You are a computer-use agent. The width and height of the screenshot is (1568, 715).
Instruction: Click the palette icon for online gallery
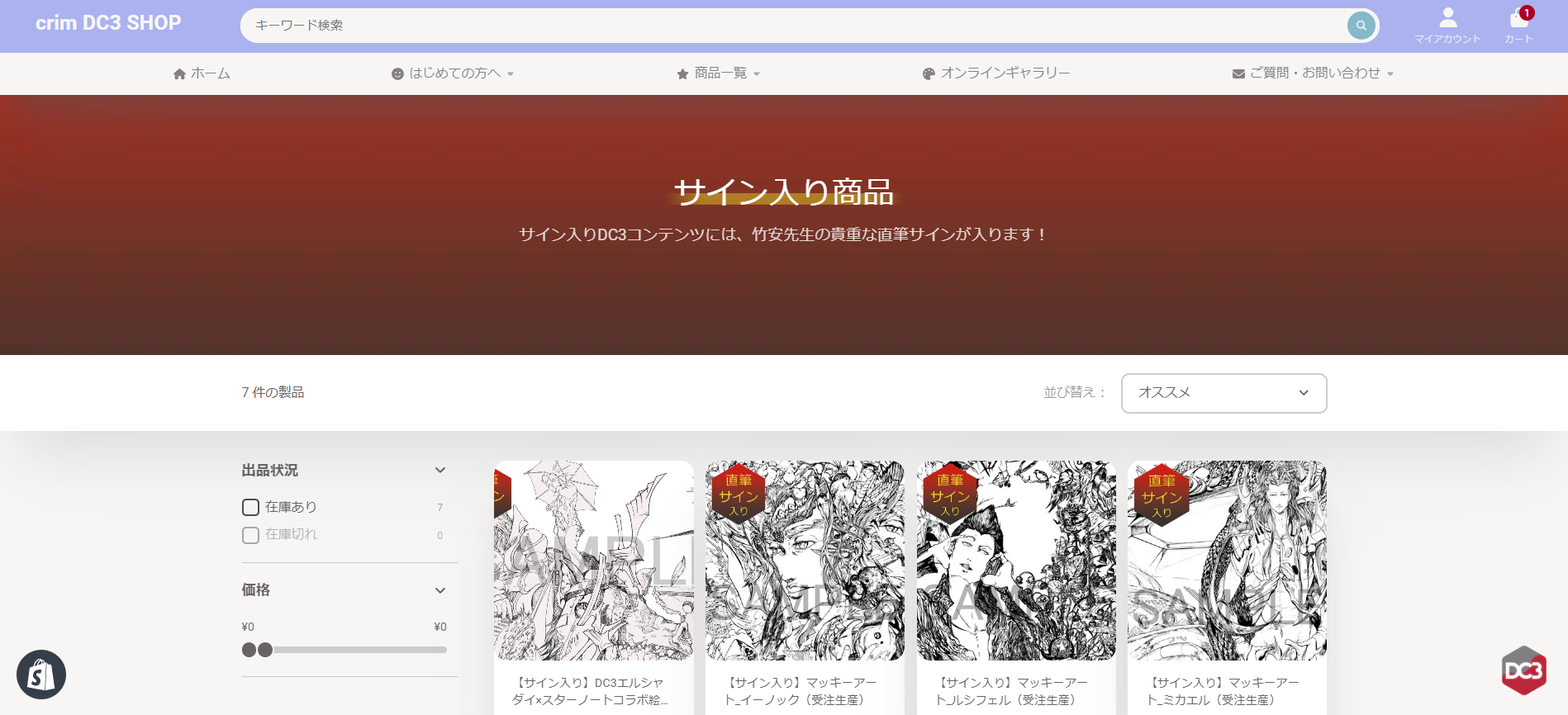(929, 73)
